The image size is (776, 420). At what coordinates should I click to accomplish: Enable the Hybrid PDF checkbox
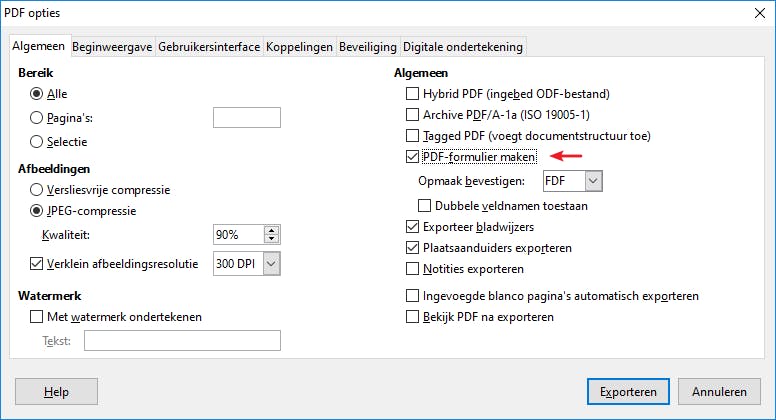point(412,94)
